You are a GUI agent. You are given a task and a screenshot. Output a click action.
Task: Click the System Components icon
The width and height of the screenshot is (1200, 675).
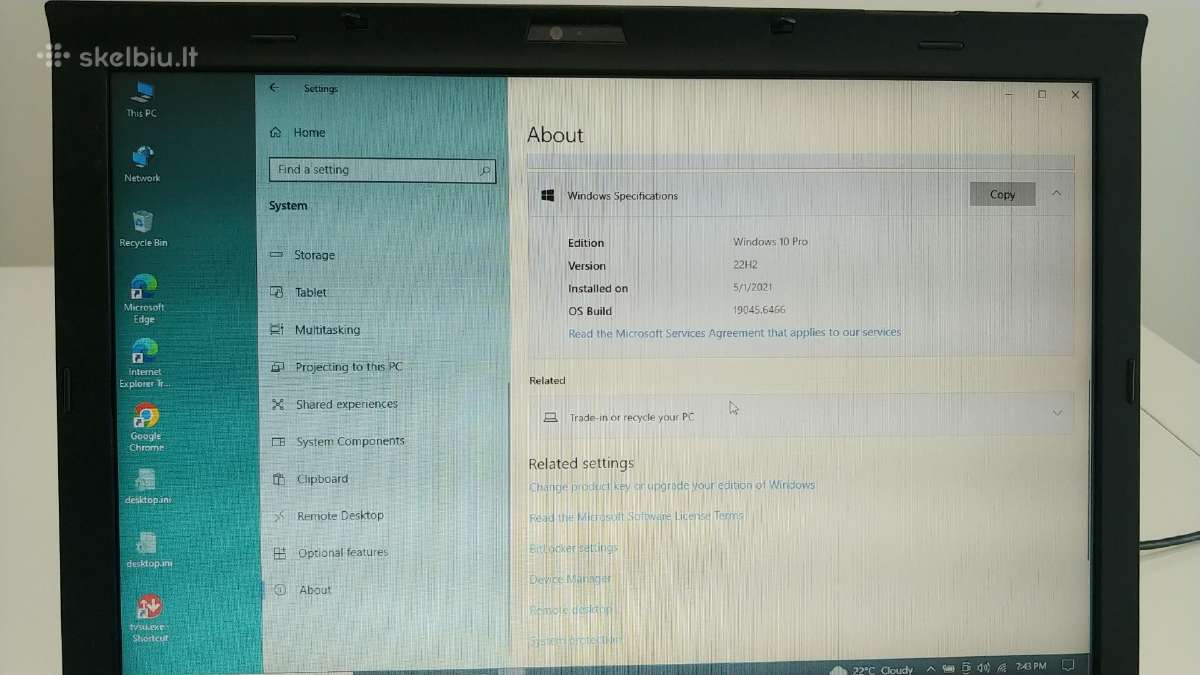[x=279, y=441]
